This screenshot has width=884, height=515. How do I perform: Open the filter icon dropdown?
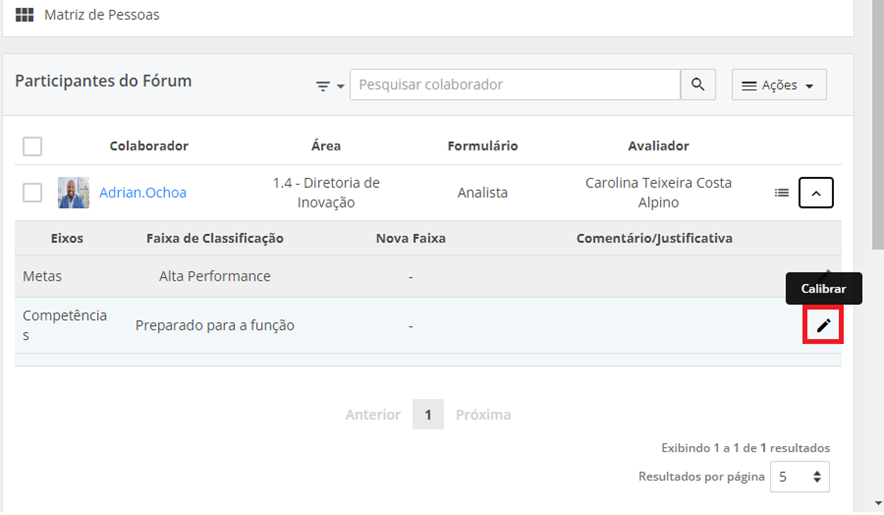point(329,86)
